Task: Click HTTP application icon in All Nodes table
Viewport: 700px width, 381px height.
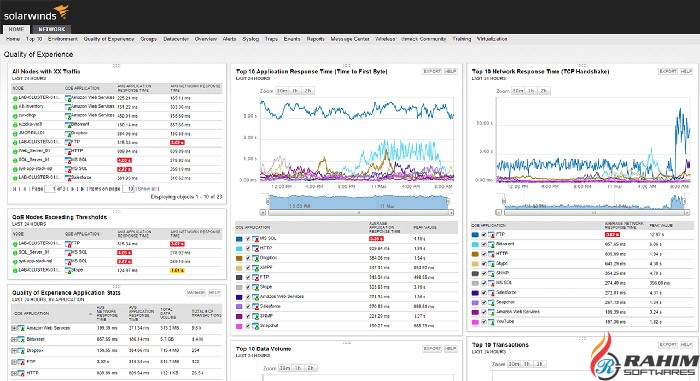Action: 68,151
